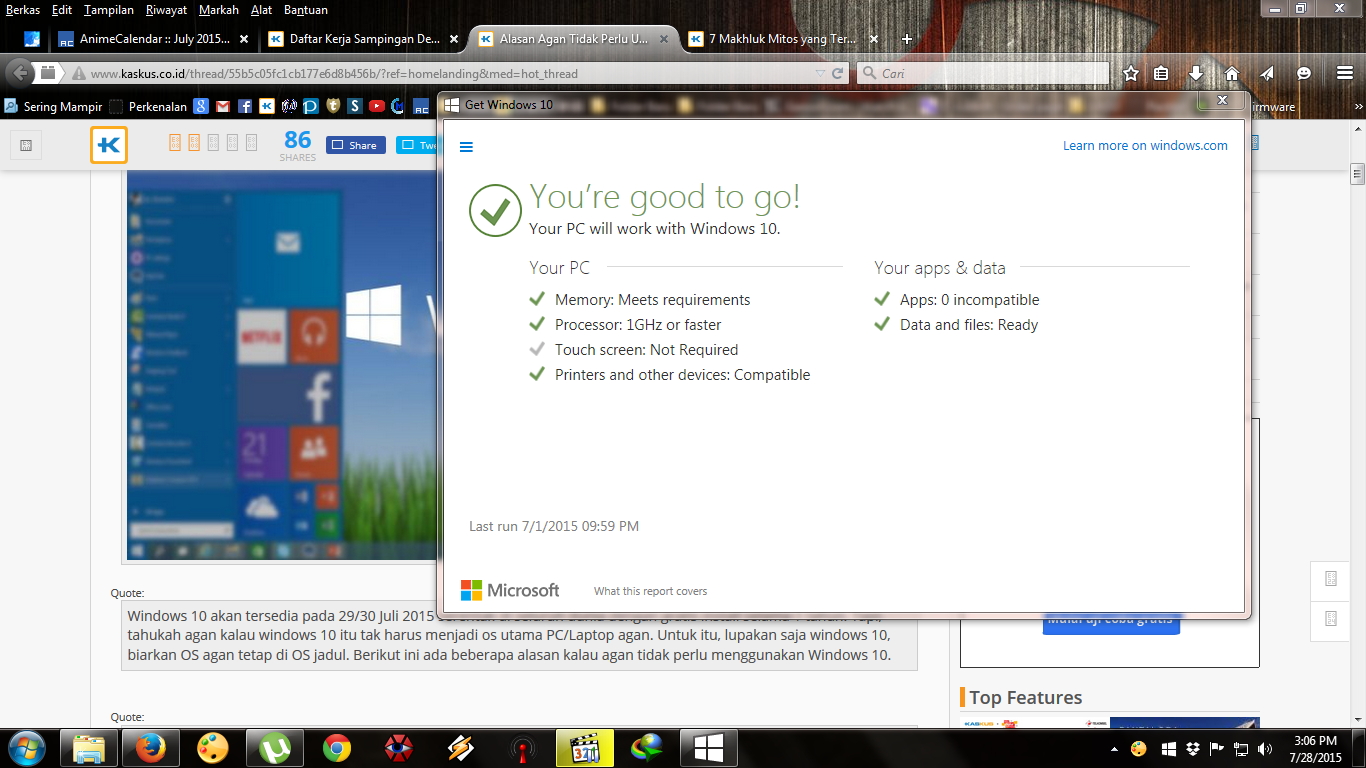Click paper plane send icon in Firefox toolbar
The image size is (1366, 768).
pyautogui.click(x=1267, y=73)
